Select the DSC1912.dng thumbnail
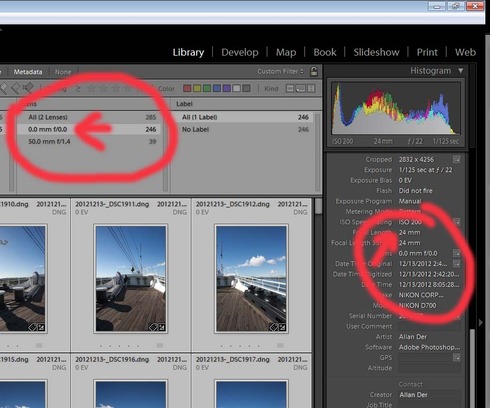This screenshot has width=490, height=408. click(251, 279)
